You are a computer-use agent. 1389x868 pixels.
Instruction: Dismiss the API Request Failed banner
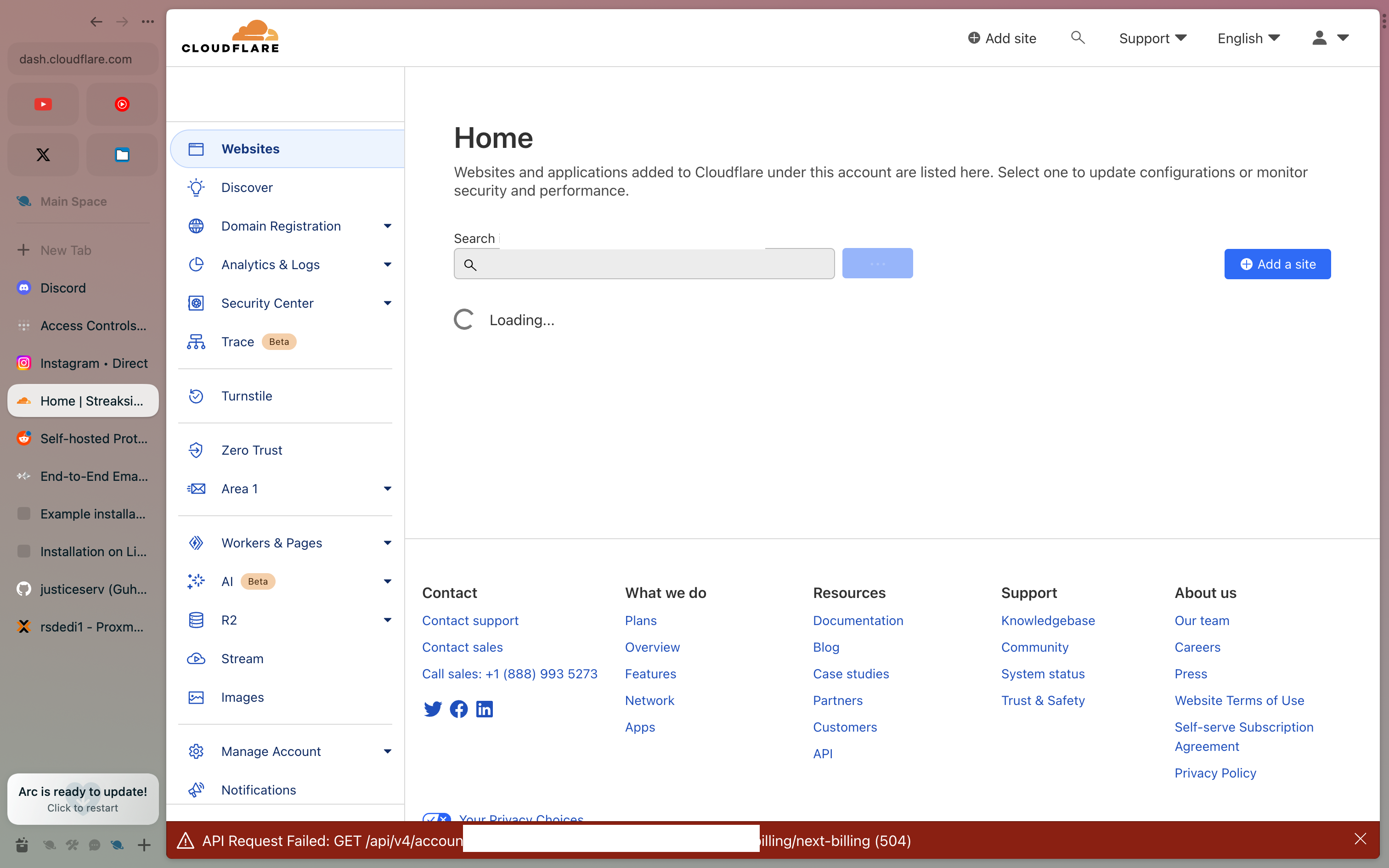[x=1360, y=840]
